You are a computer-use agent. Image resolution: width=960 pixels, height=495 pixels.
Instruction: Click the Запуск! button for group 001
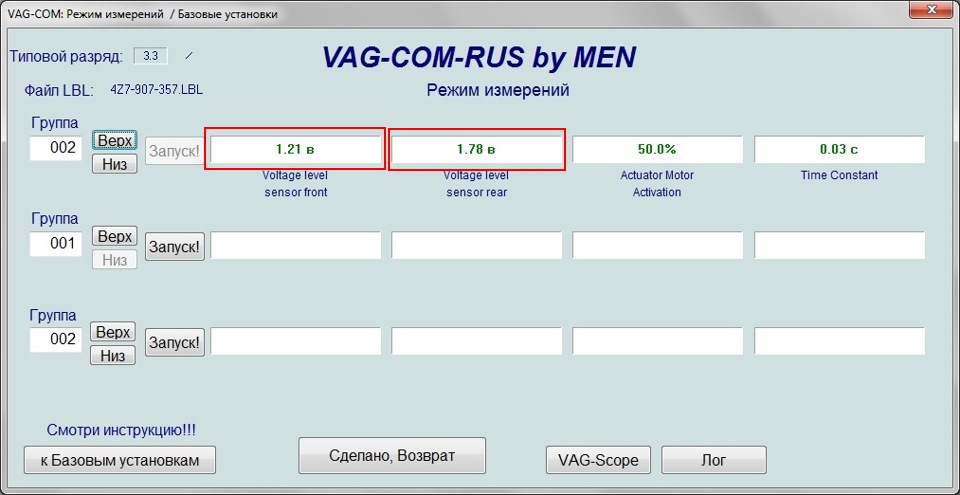[175, 248]
